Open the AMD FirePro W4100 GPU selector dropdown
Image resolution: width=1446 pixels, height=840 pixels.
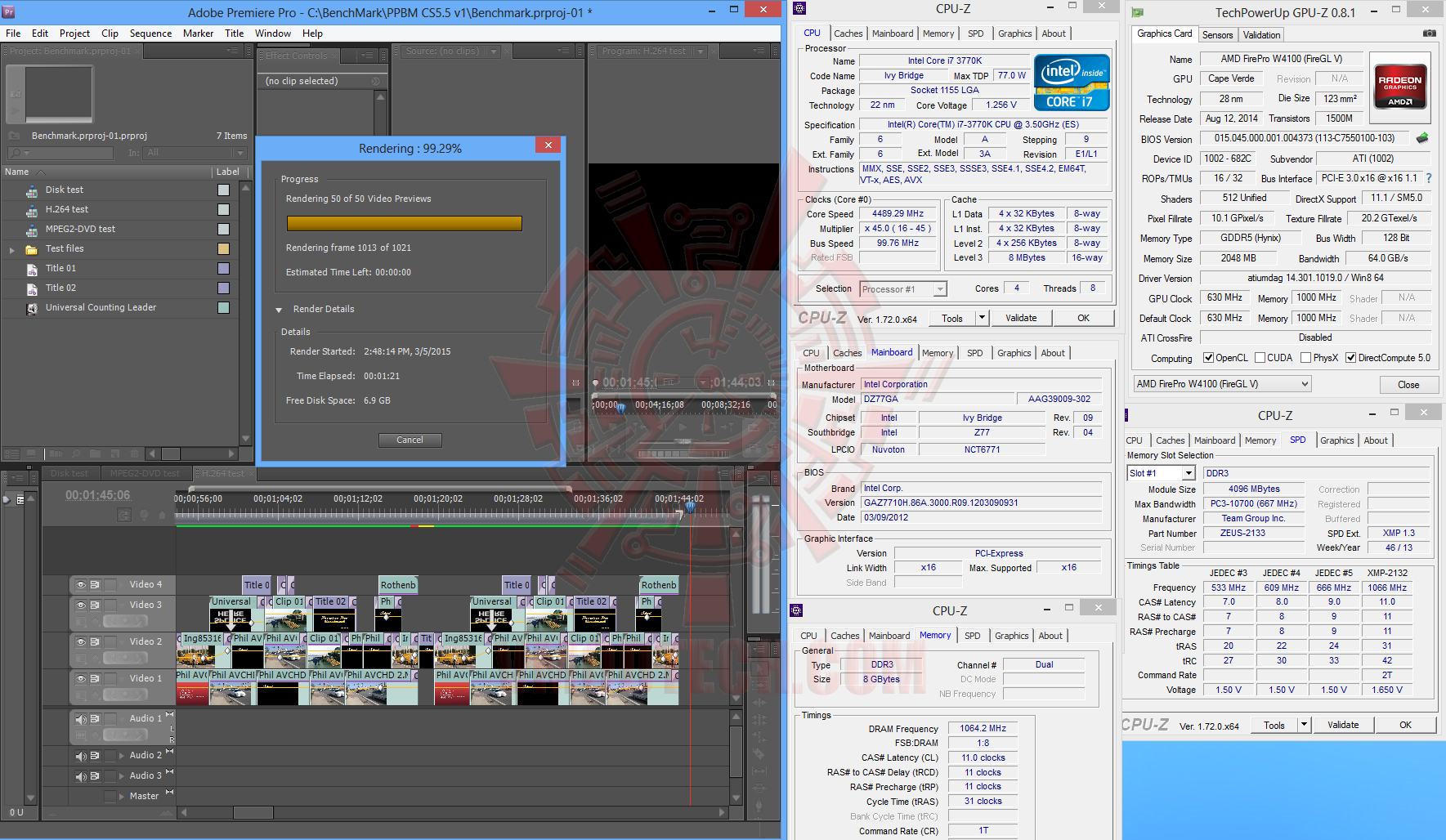(1305, 384)
